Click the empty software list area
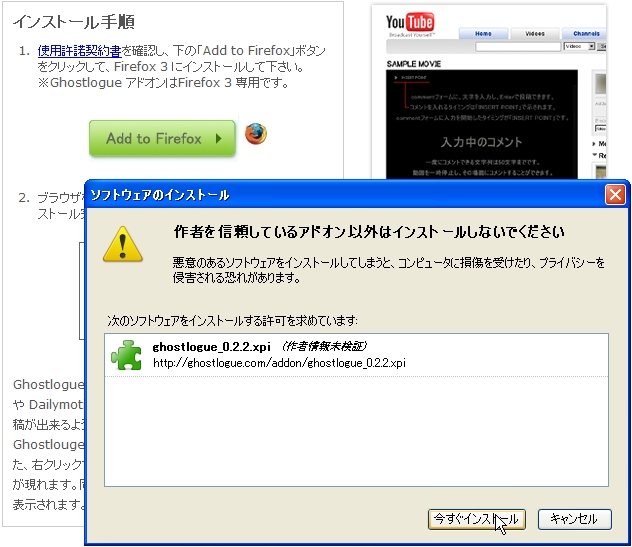The width and height of the screenshot is (632, 547). (x=356, y=431)
